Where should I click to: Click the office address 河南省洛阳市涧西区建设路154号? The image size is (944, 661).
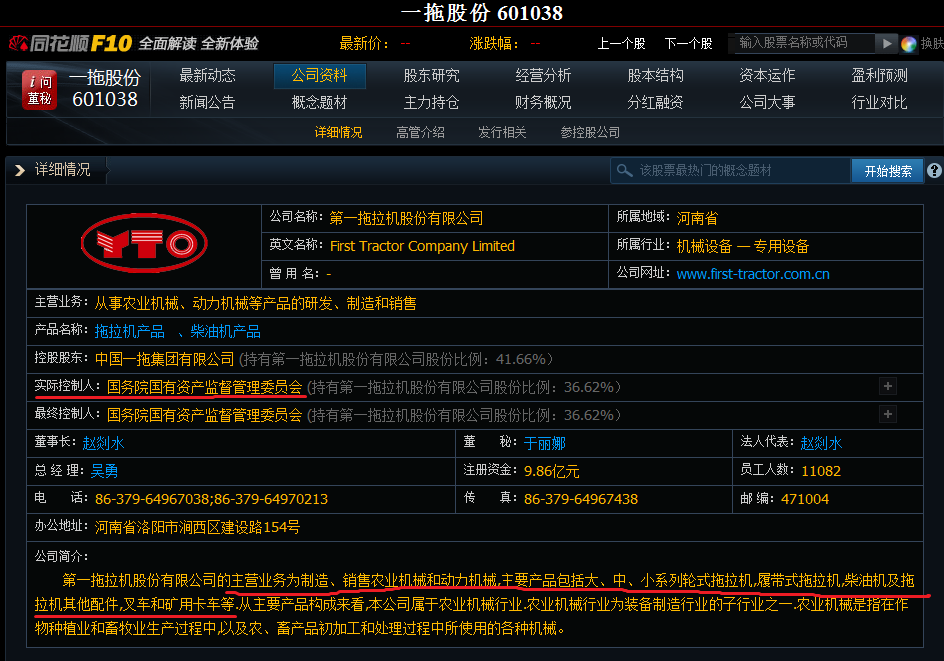click(x=197, y=527)
